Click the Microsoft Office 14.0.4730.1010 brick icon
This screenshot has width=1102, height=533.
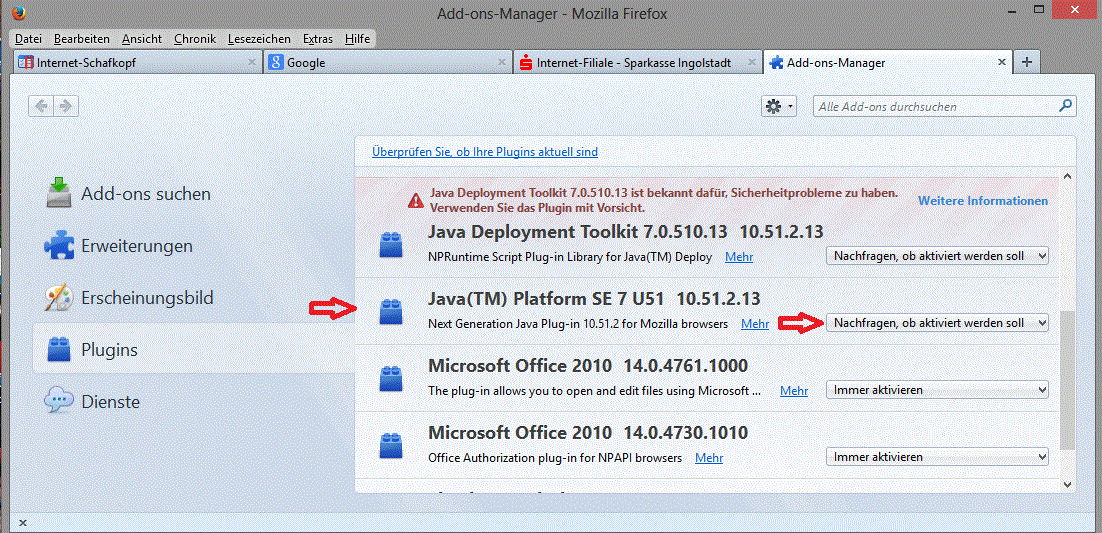389,445
